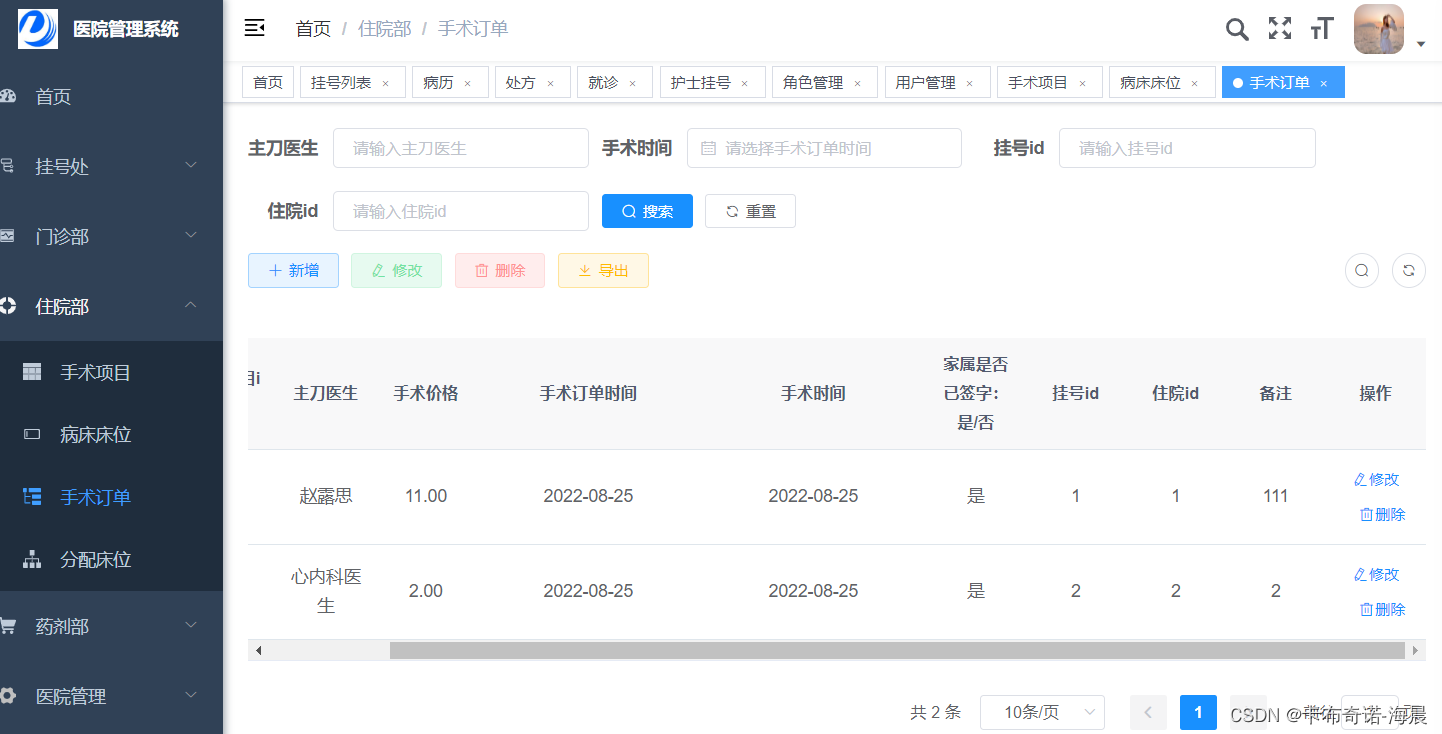The image size is (1442, 734).
Task: Close the 病历 tab
Action: [467, 84]
